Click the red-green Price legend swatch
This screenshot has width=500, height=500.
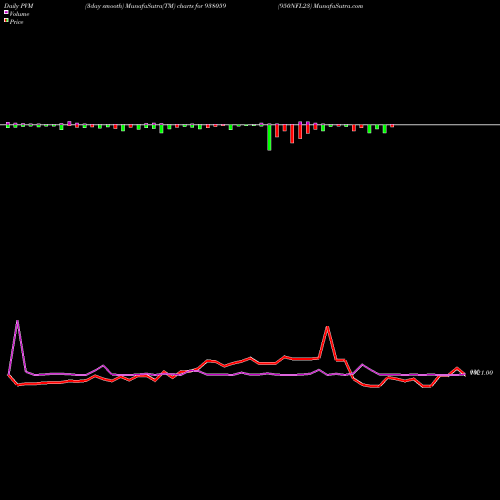tap(6, 20)
